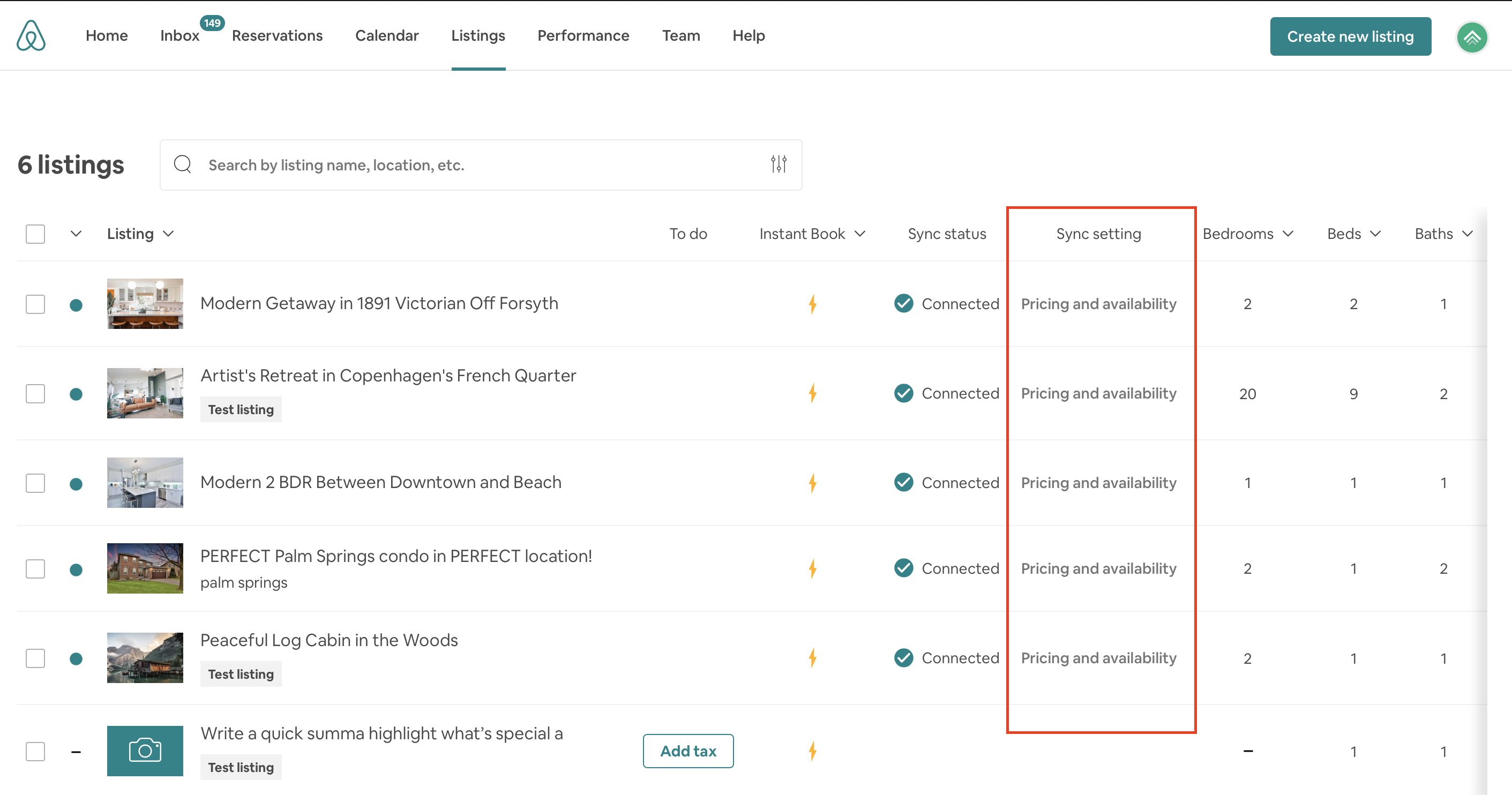
Task: Click the Create new listing button
Action: pos(1350,36)
